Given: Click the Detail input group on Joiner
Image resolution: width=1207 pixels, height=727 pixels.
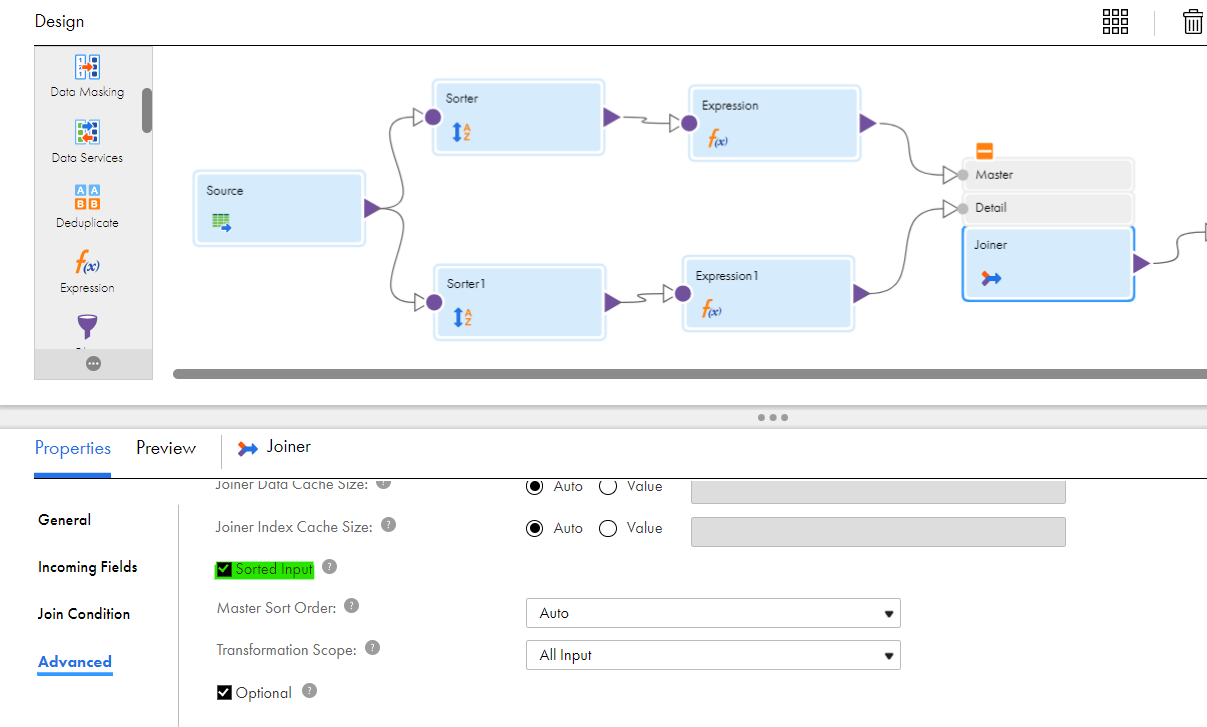Looking at the screenshot, I should [1047, 208].
